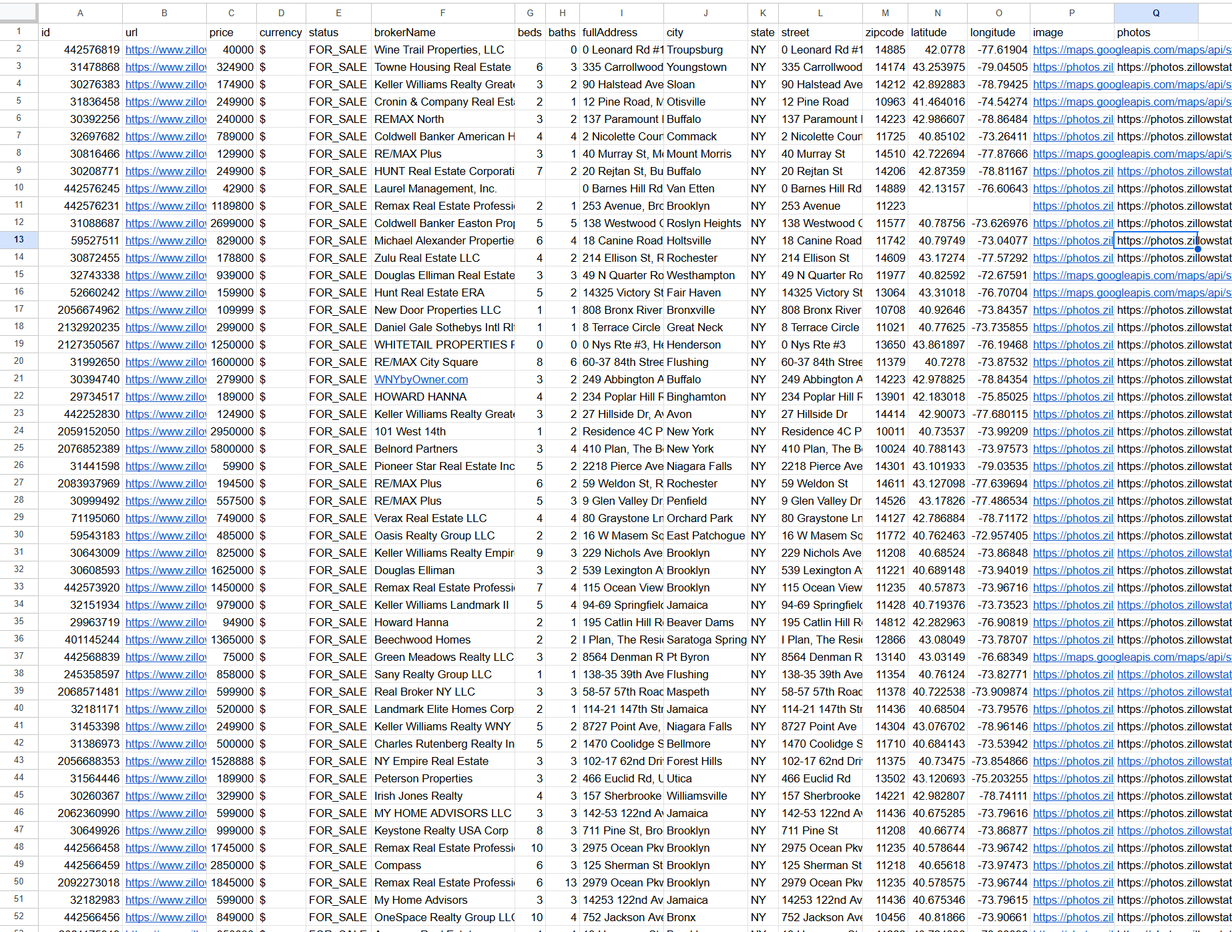Select the Irish Jones Realty cell
Viewport: 1232px width, 932px height.
tap(443, 796)
